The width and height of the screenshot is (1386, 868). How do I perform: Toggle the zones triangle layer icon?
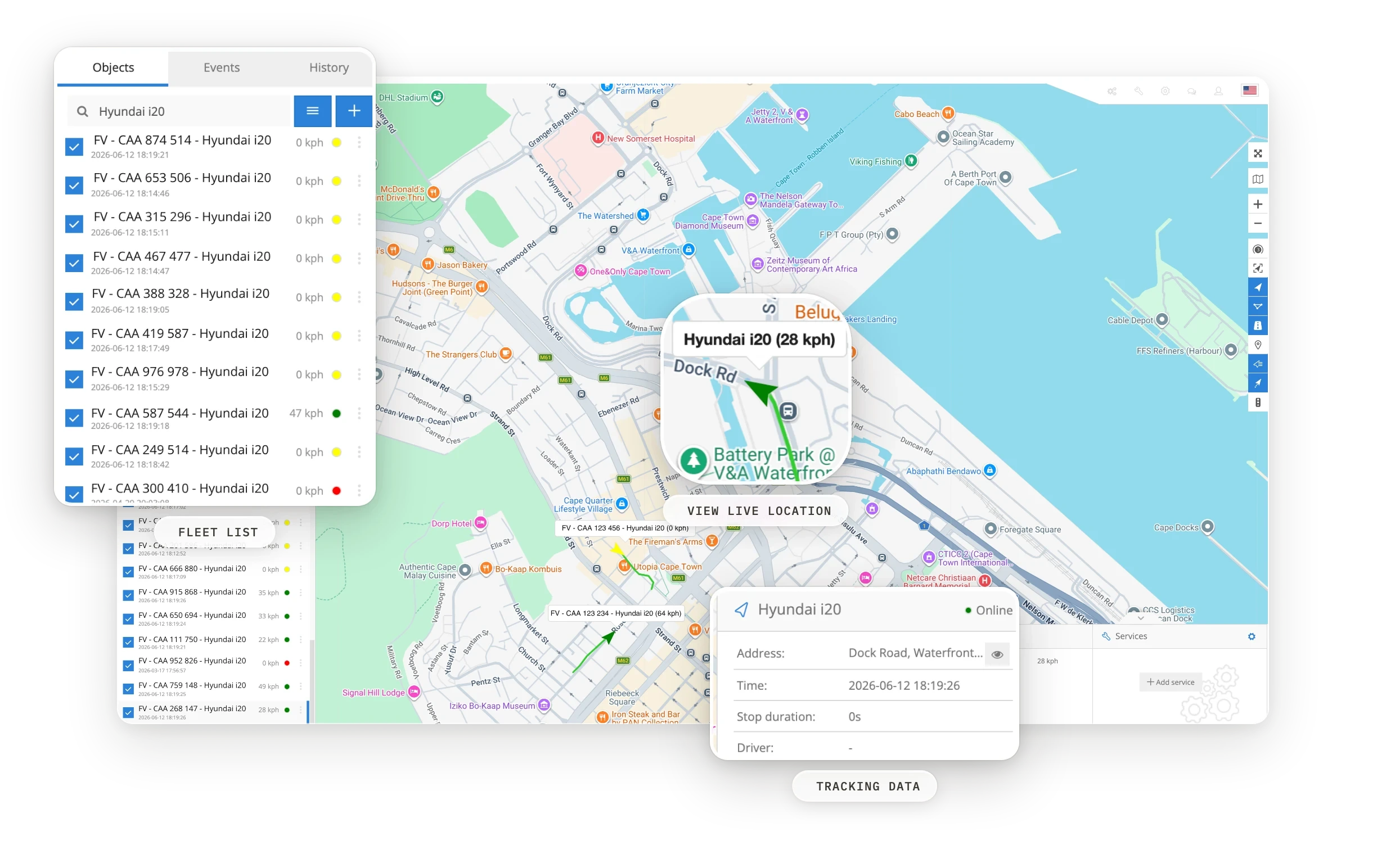tap(1257, 306)
